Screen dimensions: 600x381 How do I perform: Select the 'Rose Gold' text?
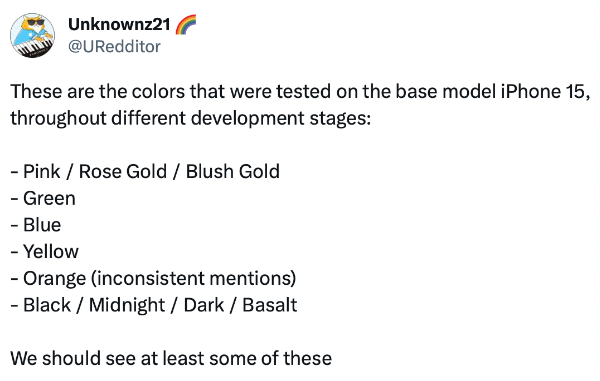[123, 171]
